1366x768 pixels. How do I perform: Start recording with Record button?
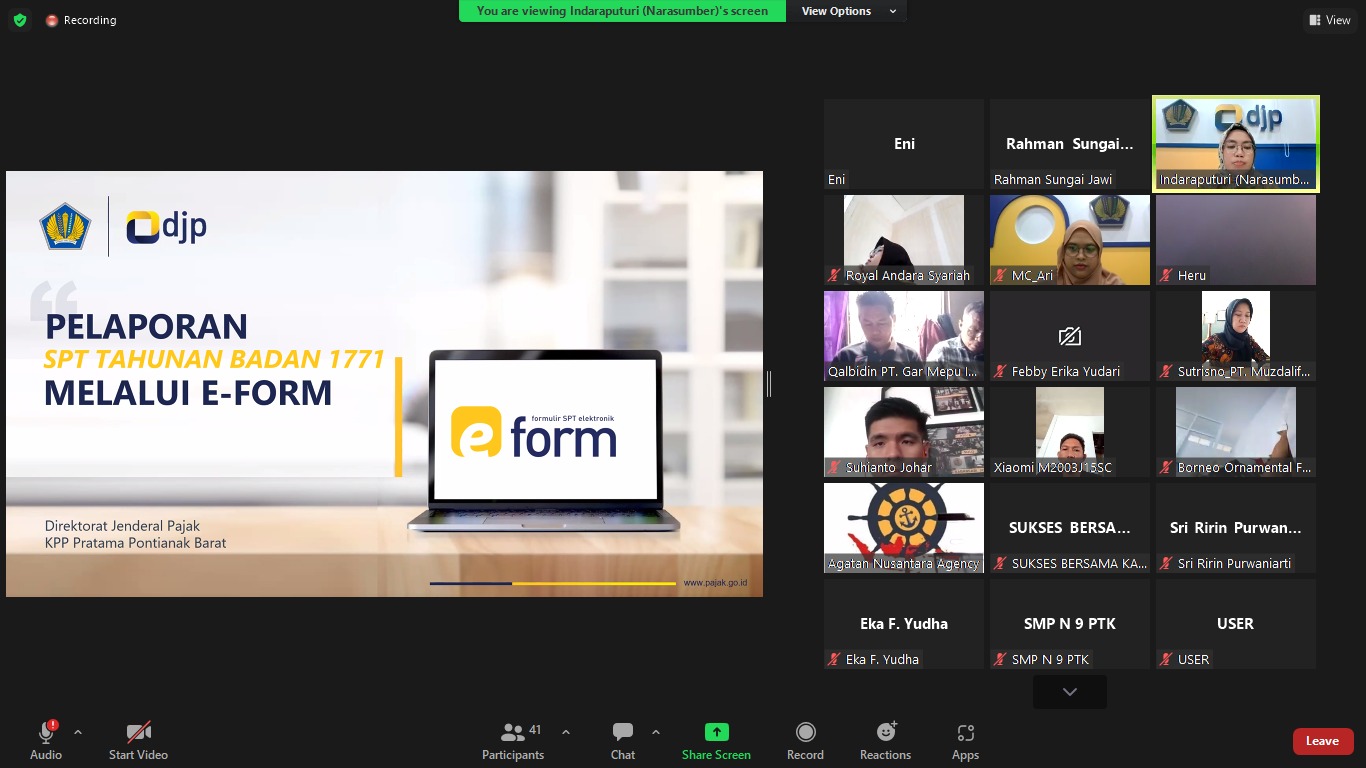pyautogui.click(x=805, y=741)
